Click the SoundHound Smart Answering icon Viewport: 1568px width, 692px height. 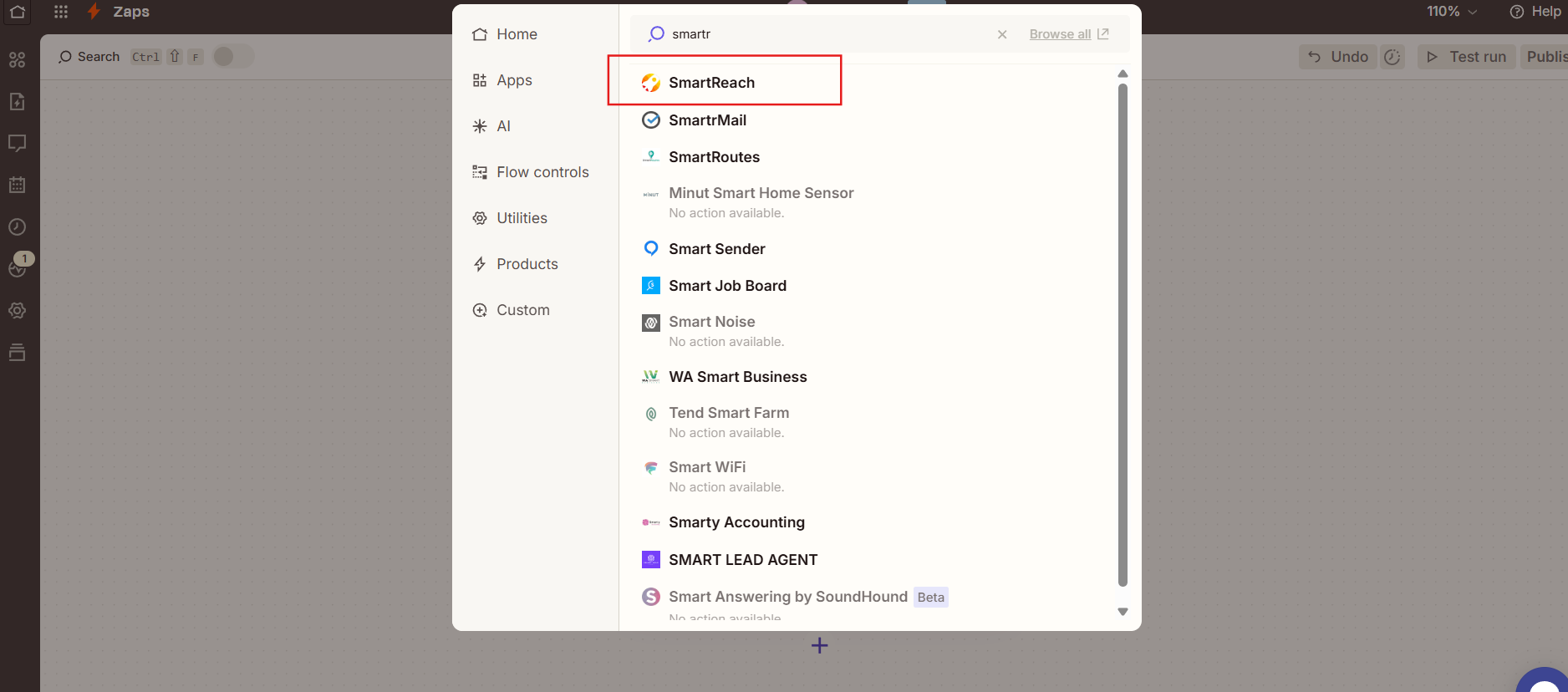pos(650,597)
